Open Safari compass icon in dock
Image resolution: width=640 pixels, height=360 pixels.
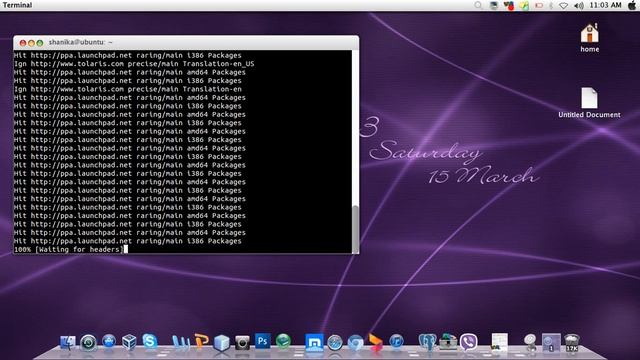pos(335,342)
